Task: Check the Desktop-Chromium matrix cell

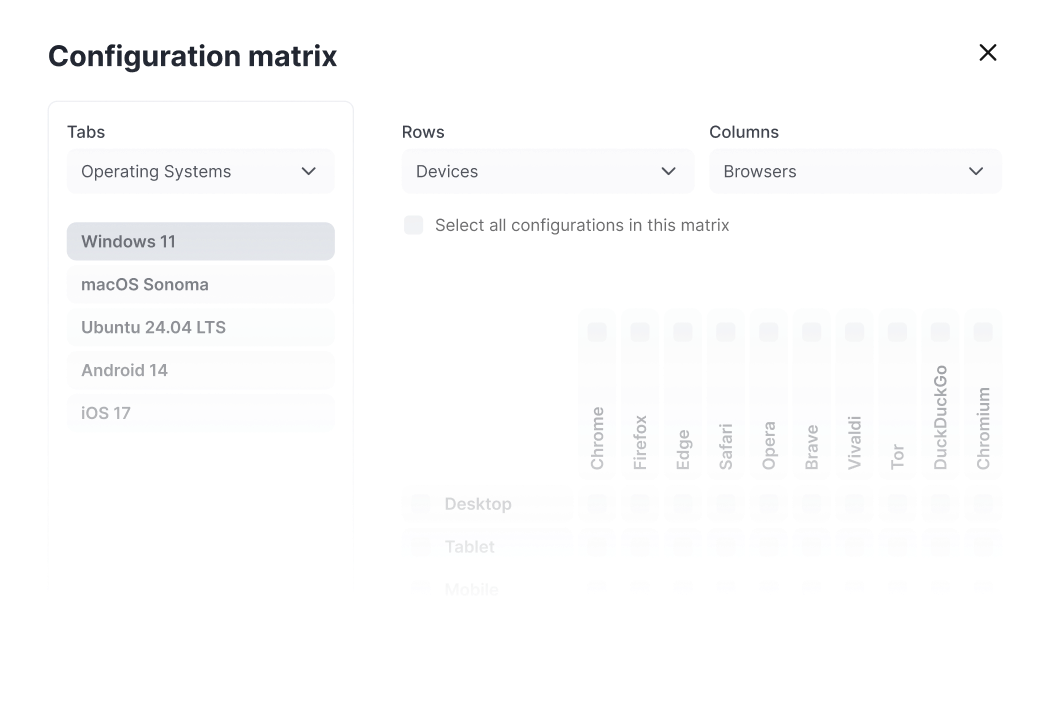Action: pyautogui.click(x=982, y=504)
